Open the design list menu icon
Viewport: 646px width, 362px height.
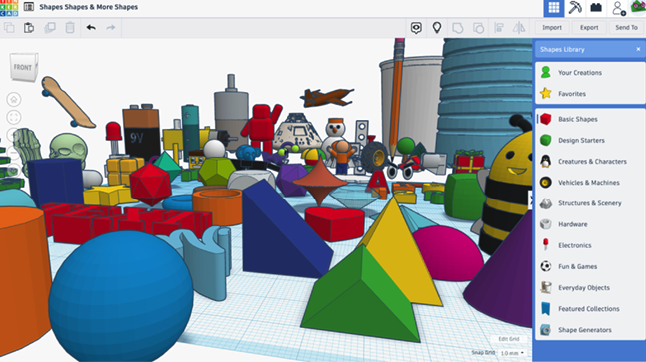click(x=29, y=7)
